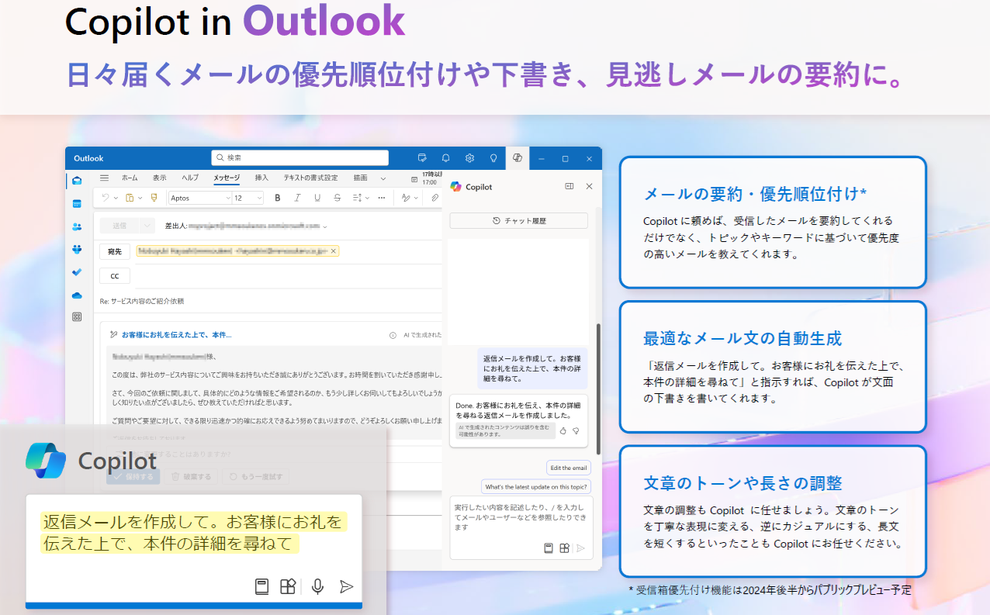Click the microphone icon in Copilot prompt box
This screenshot has height=615, width=990.
[x=318, y=587]
